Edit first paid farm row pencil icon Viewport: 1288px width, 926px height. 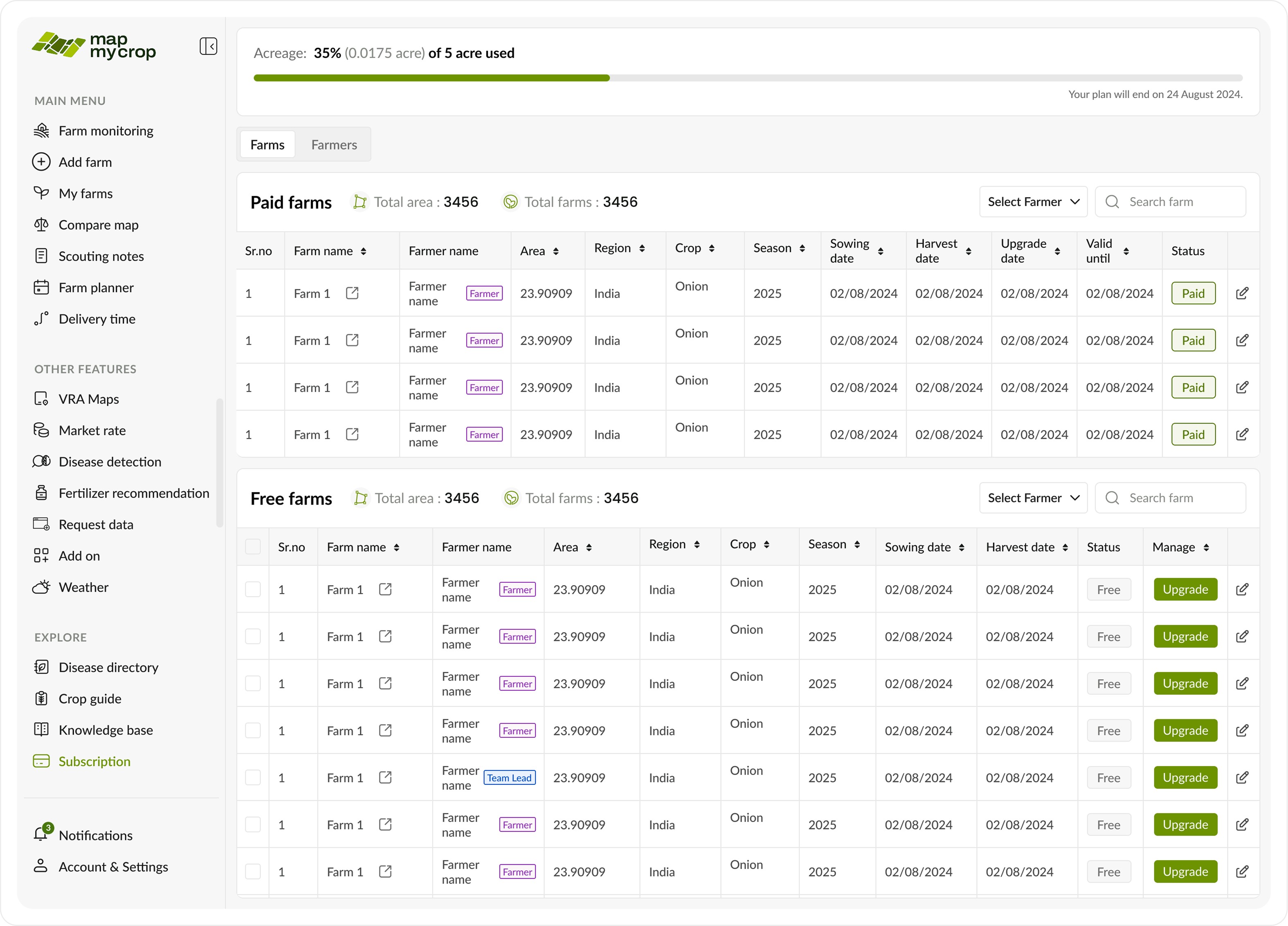click(1242, 293)
